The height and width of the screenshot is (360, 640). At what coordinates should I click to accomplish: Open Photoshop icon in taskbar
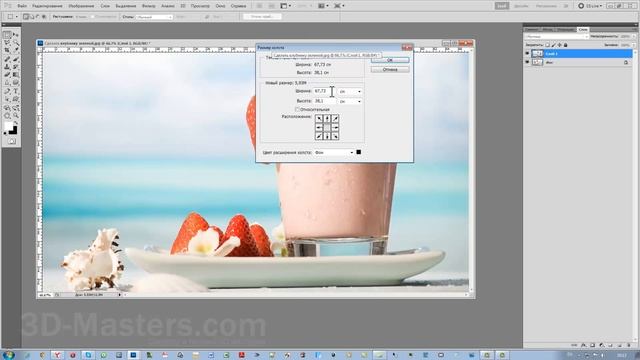pyautogui.click(x=133, y=355)
